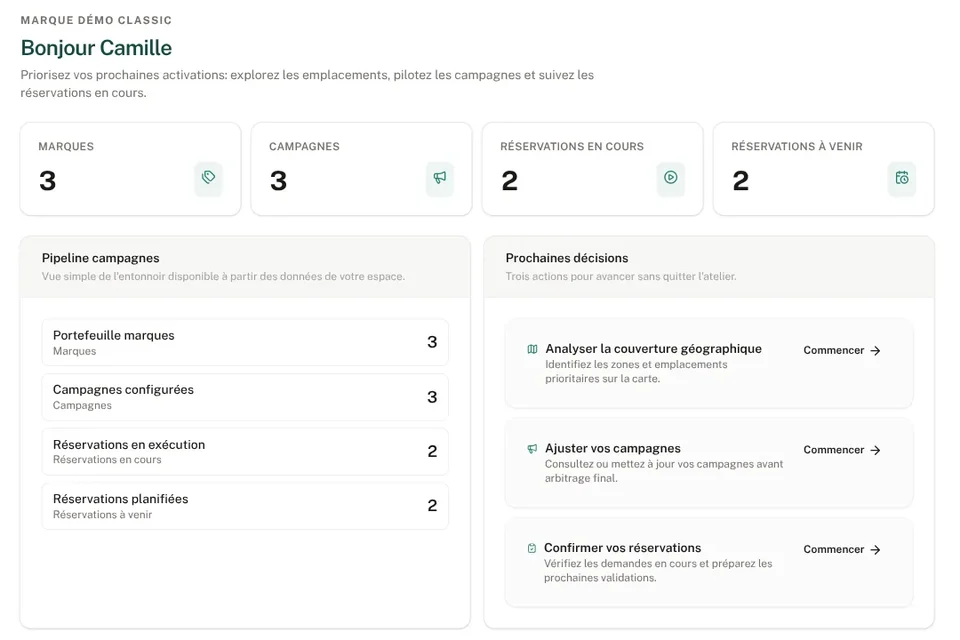Open the Portefeuille marques pipeline row
Viewport: 960px width, 640px height.
pyautogui.click(x=245, y=342)
